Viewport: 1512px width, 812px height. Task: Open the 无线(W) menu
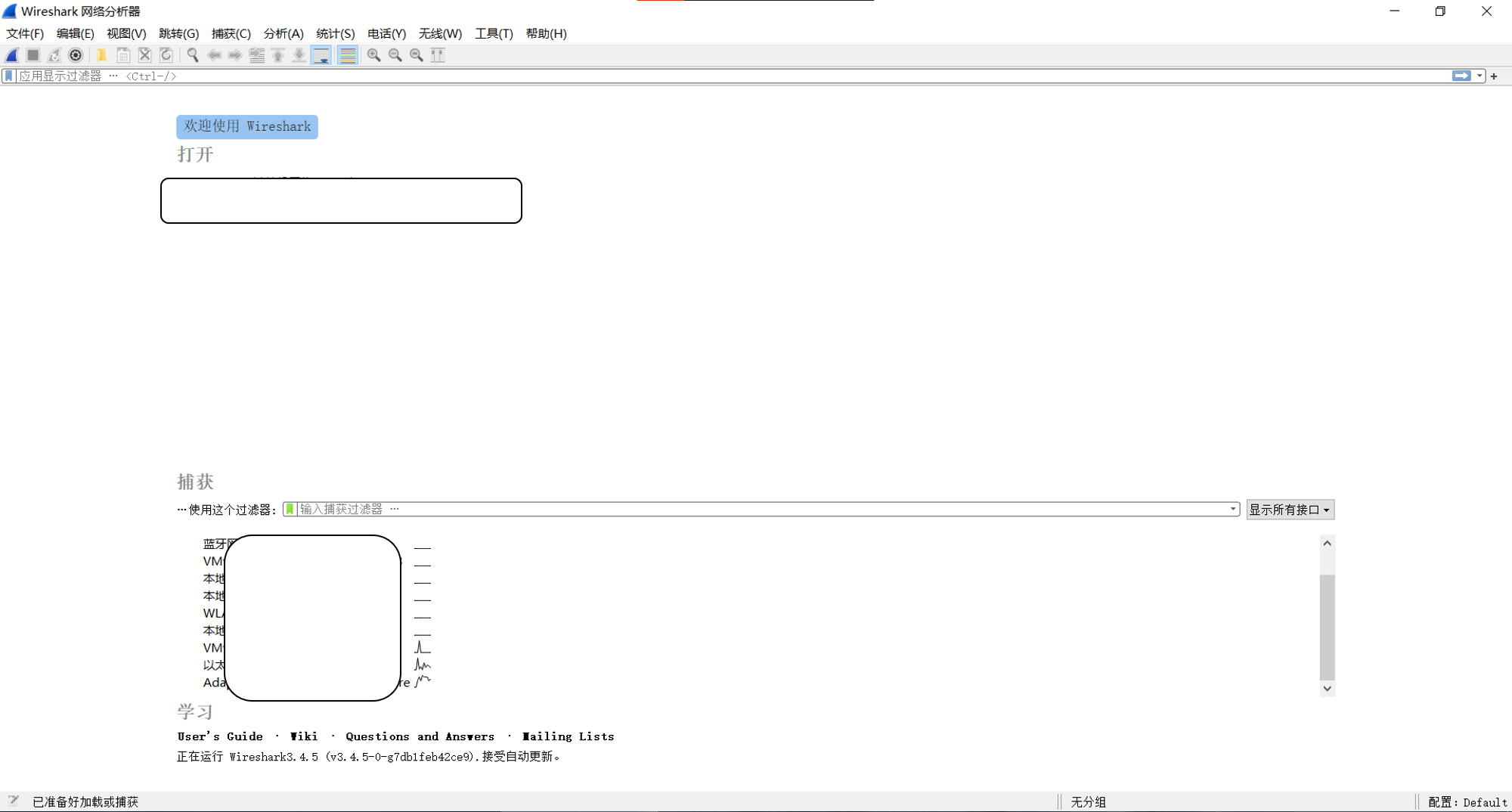click(x=440, y=33)
